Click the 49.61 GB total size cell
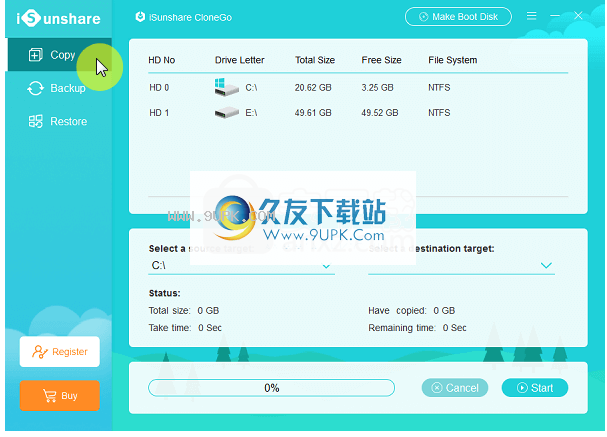 tap(313, 113)
